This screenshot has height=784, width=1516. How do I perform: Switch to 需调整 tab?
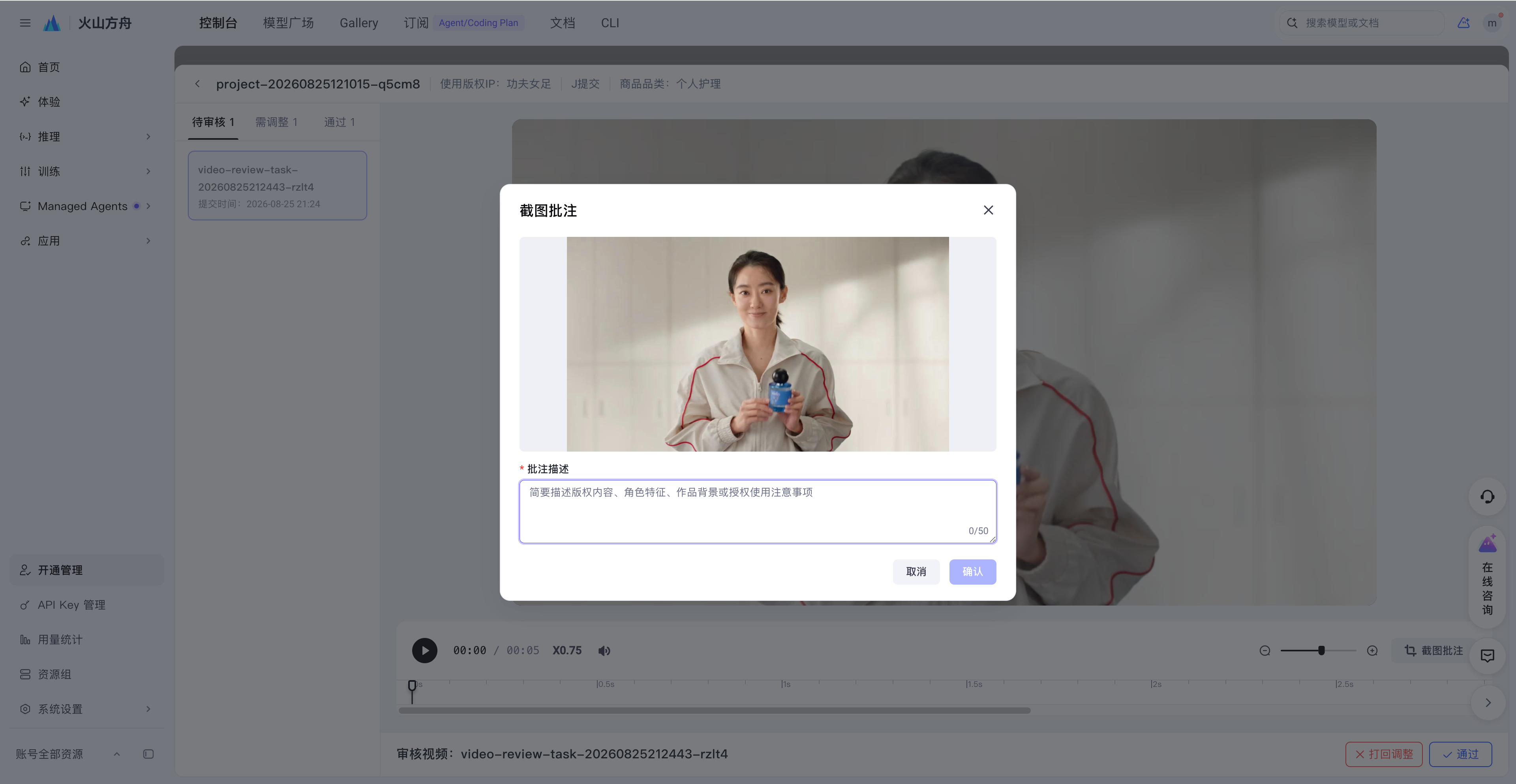pos(277,122)
